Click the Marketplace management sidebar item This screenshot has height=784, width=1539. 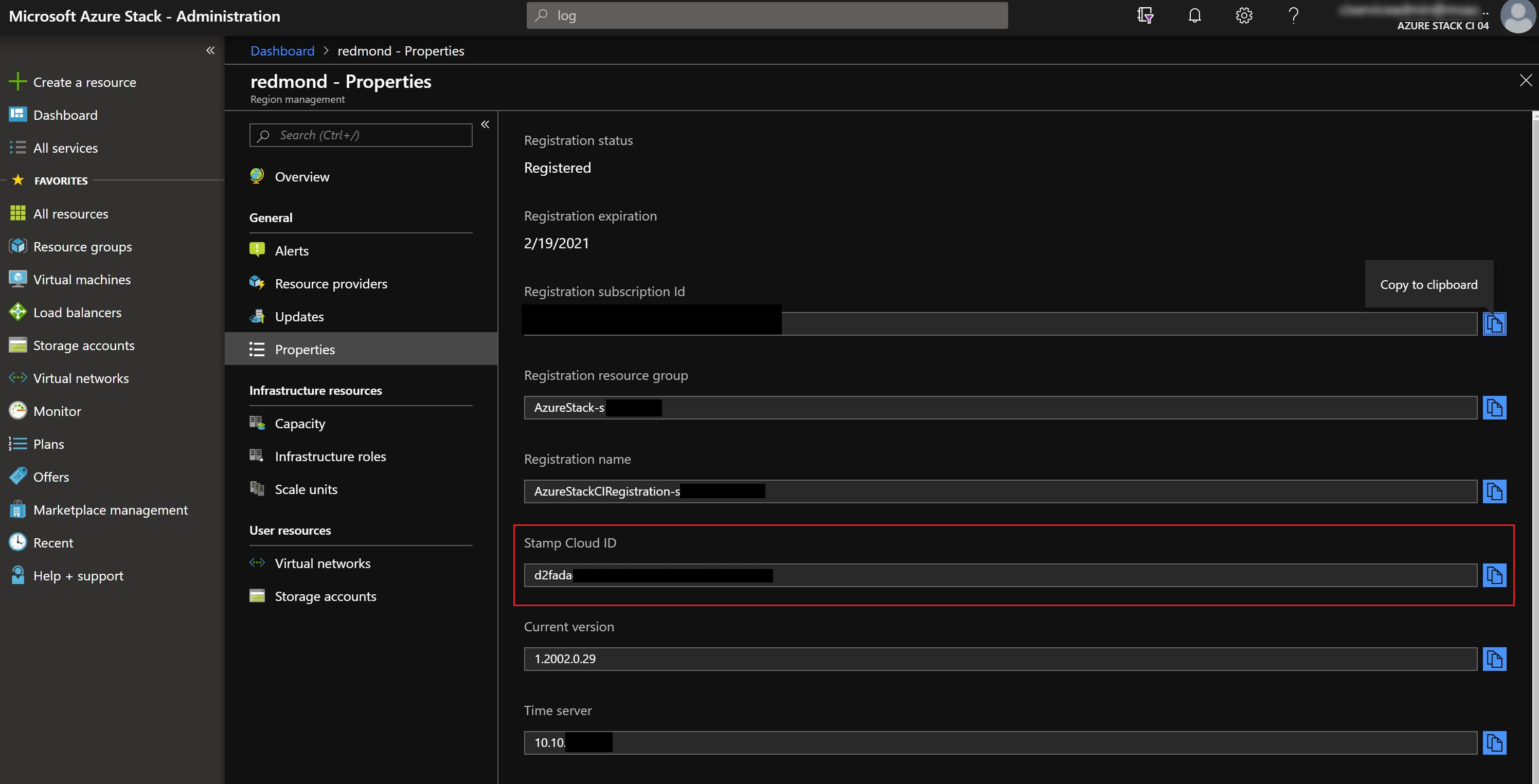111,509
